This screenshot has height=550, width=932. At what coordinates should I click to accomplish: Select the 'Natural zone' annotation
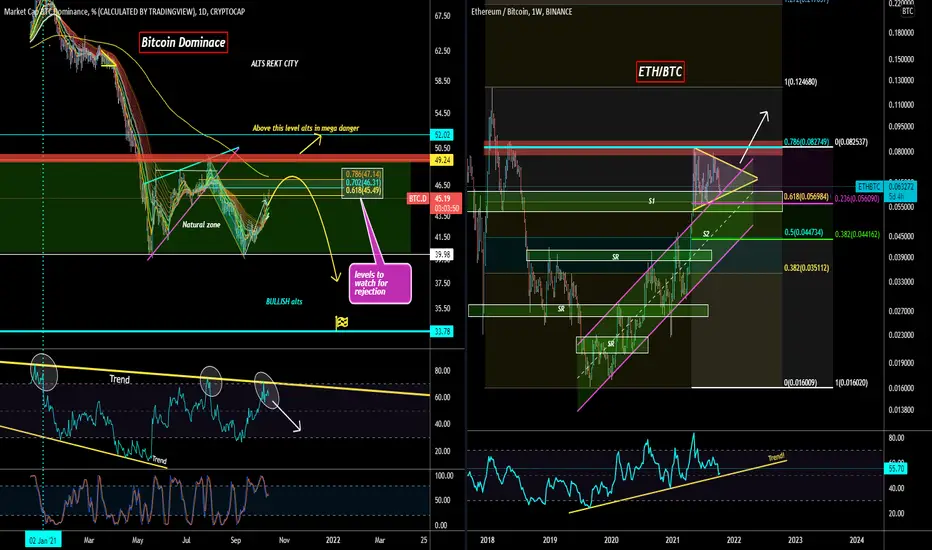point(201,224)
